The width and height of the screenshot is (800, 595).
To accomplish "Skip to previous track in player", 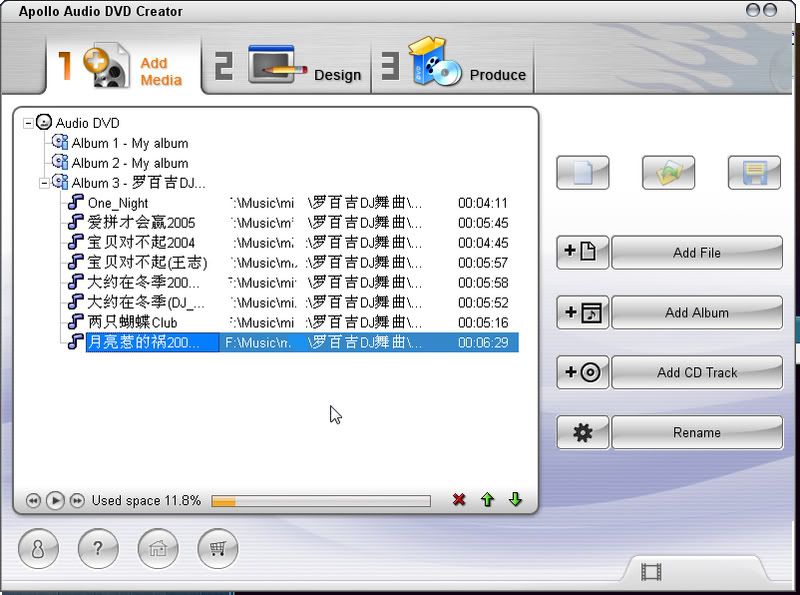I will pyautogui.click(x=33, y=501).
